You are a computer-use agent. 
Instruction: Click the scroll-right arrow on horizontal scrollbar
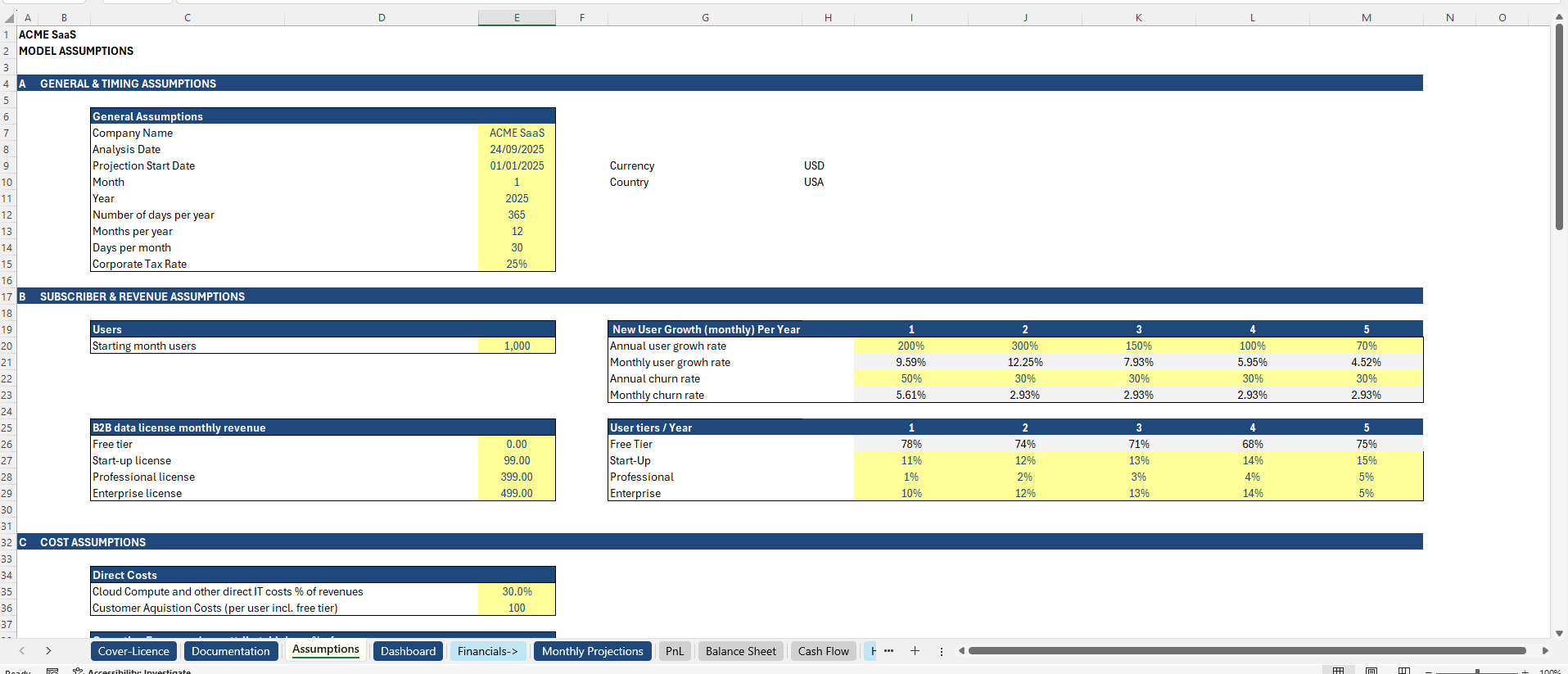coord(1545,651)
